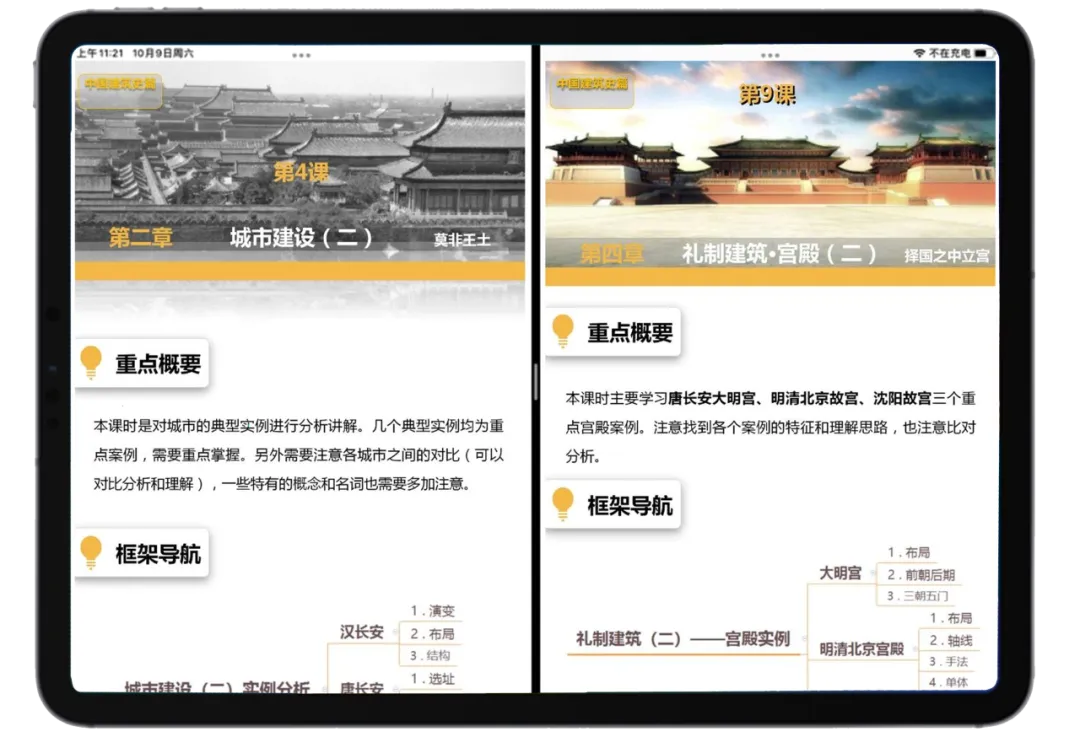Tap the 大明宫 mind map node
The image size is (1080, 737).
[x=840, y=573]
